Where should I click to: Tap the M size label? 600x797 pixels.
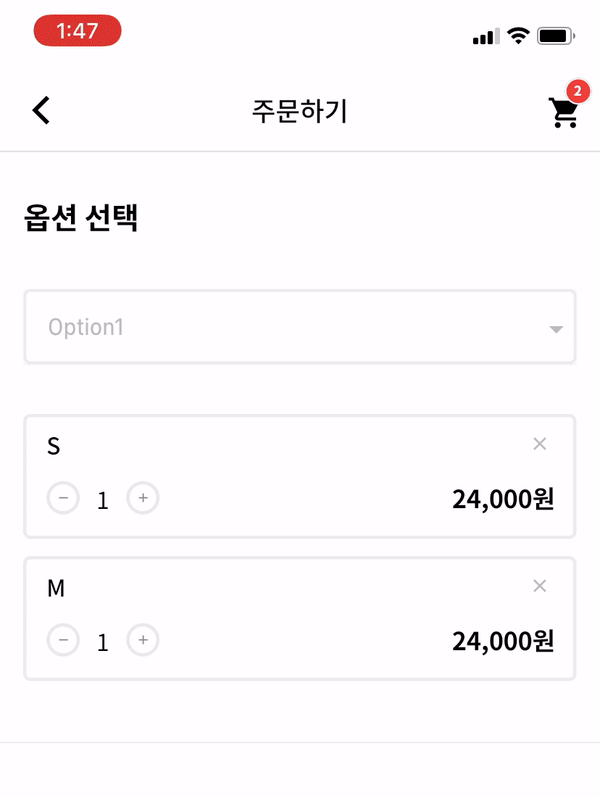coord(56,588)
